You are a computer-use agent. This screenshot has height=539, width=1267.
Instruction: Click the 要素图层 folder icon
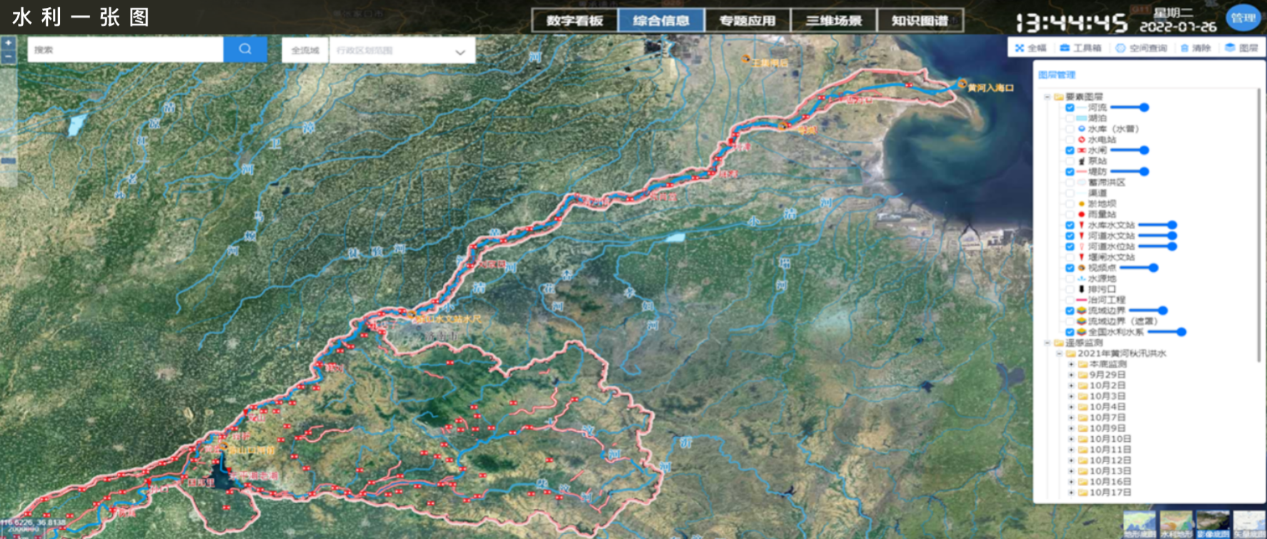point(1059,97)
